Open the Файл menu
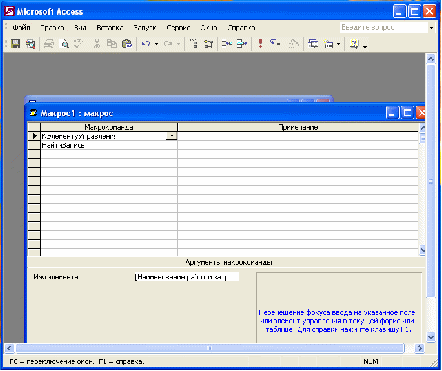Image resolution: width=442 pixels, height=371 pixels. pos(21,28)
